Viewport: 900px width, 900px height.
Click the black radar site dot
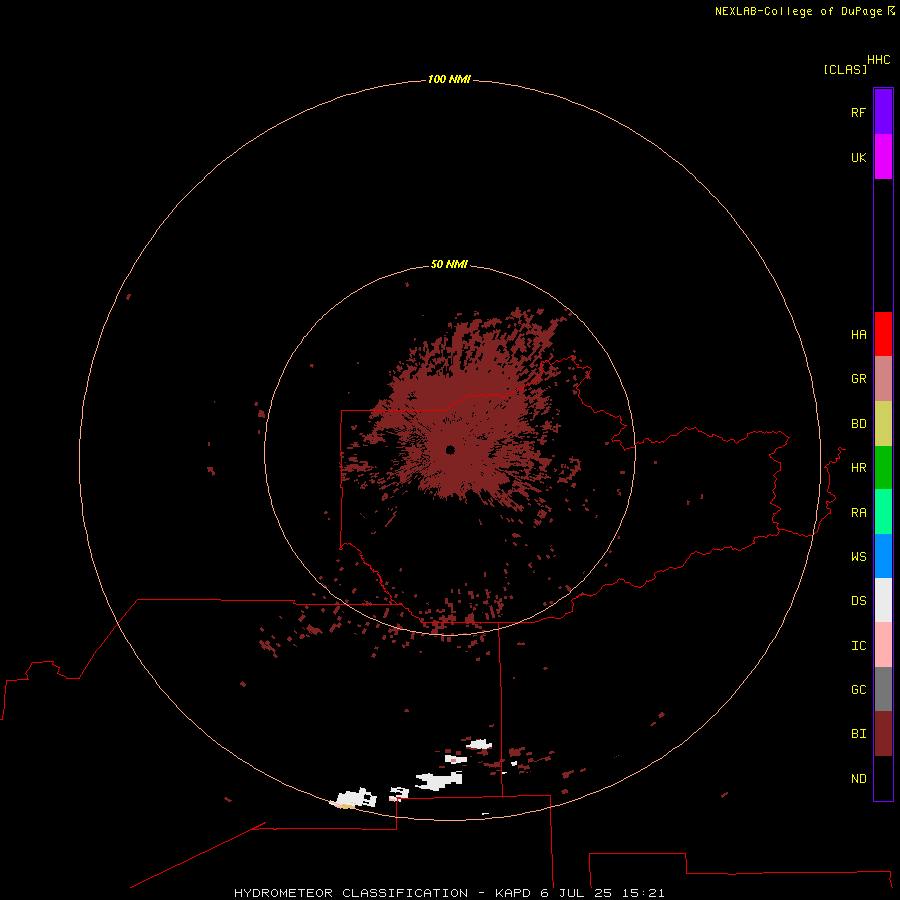(450, 450)
